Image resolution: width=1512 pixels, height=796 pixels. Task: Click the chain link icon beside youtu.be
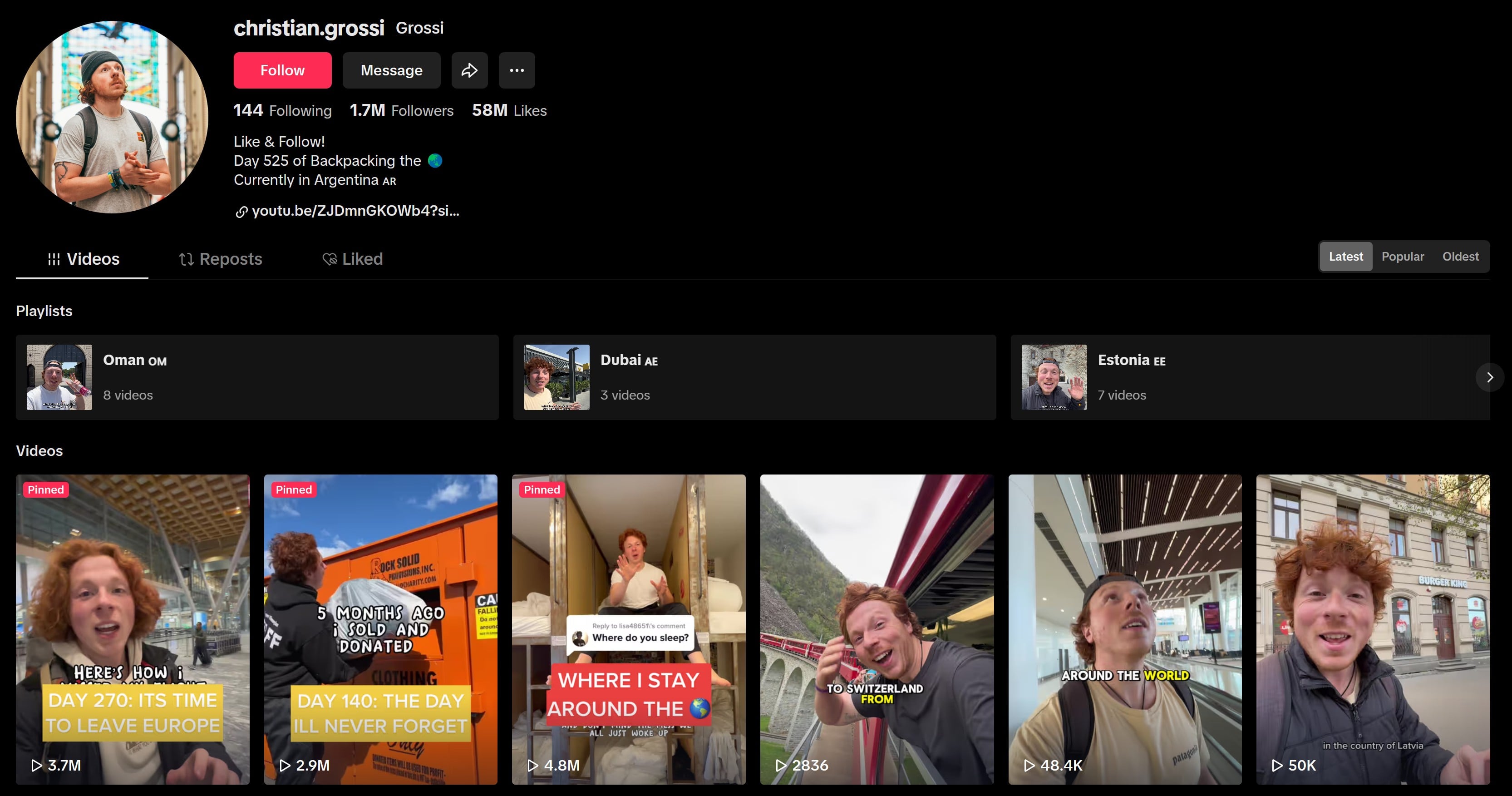(x=241, y=212)
